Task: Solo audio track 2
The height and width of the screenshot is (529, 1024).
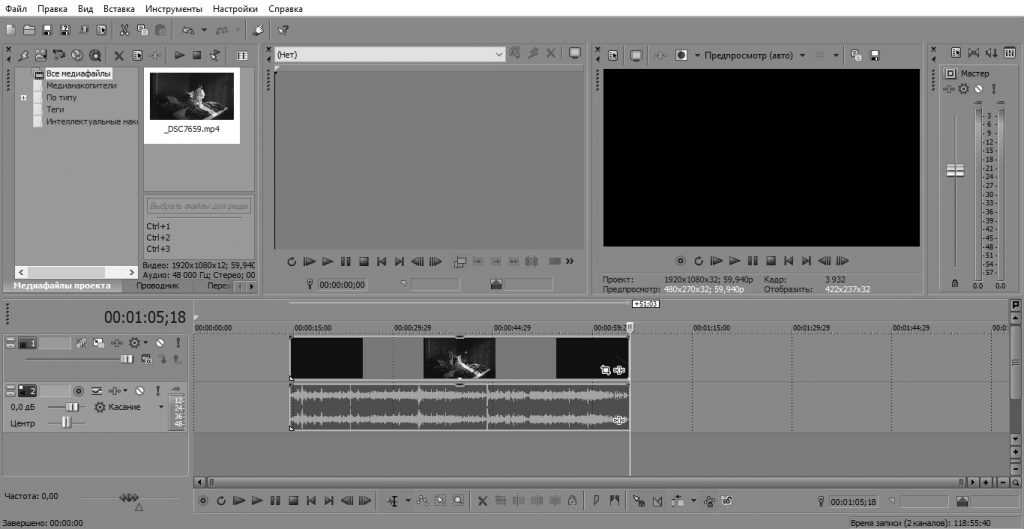Action: (157, 391)
